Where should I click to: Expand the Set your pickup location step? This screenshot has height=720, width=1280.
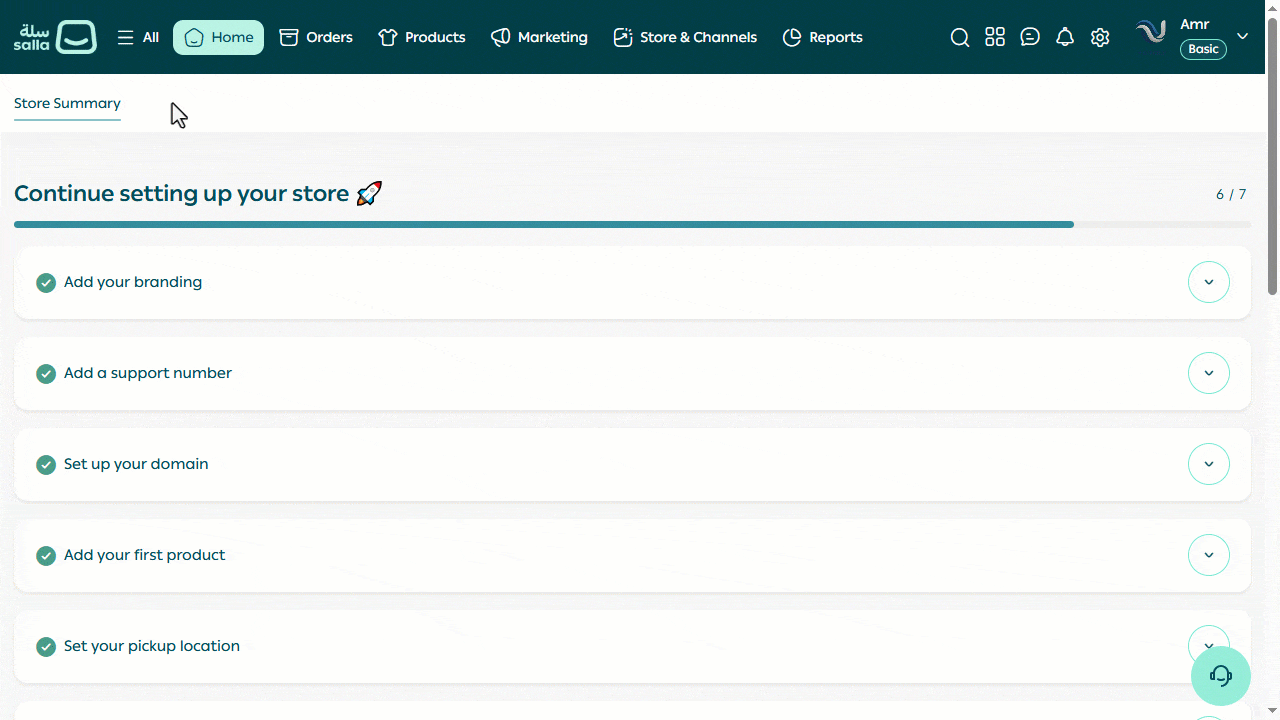1209,640
